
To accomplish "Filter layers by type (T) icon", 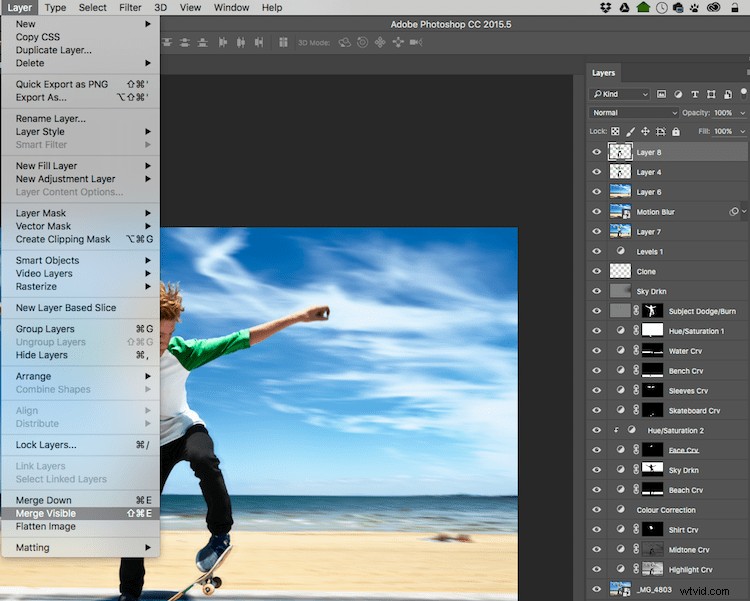I will [695, 94].
